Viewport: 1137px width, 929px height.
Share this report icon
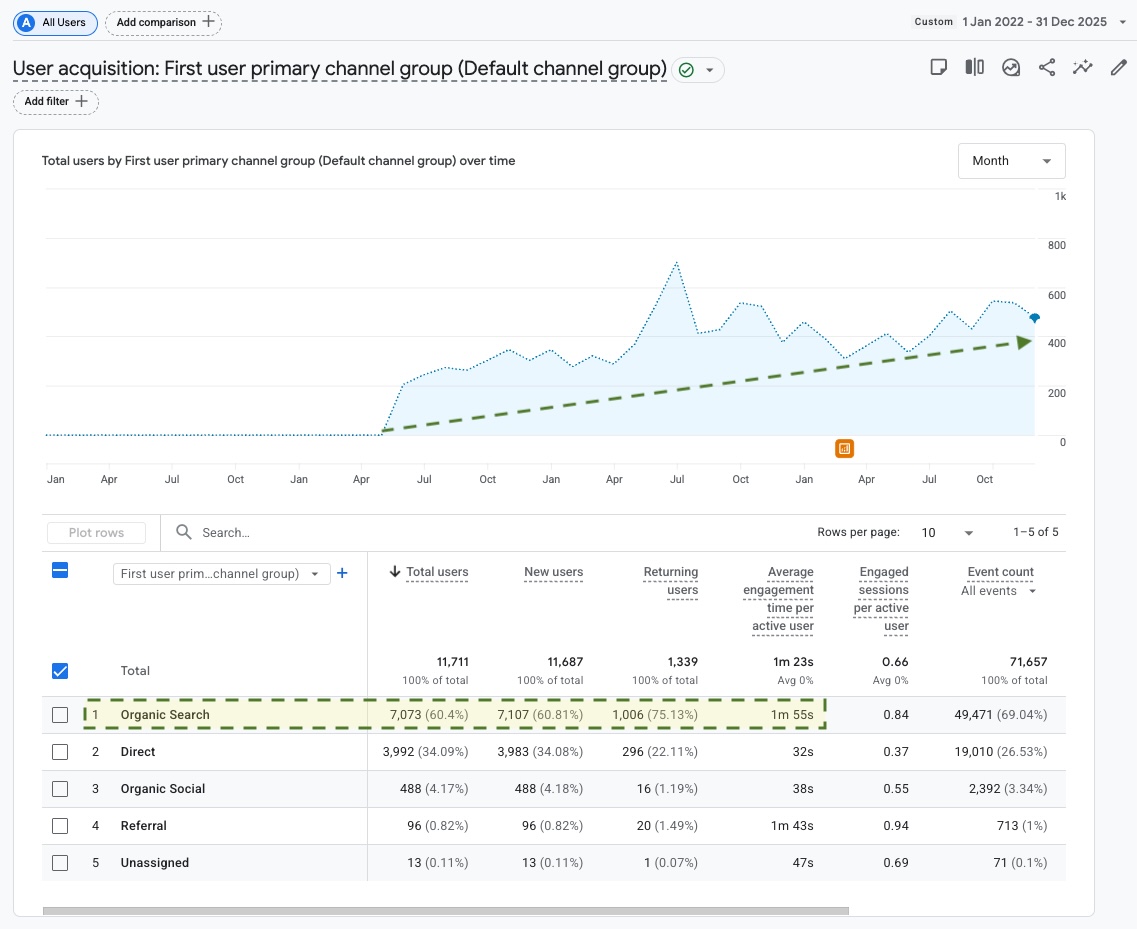tap(1046, 68)
